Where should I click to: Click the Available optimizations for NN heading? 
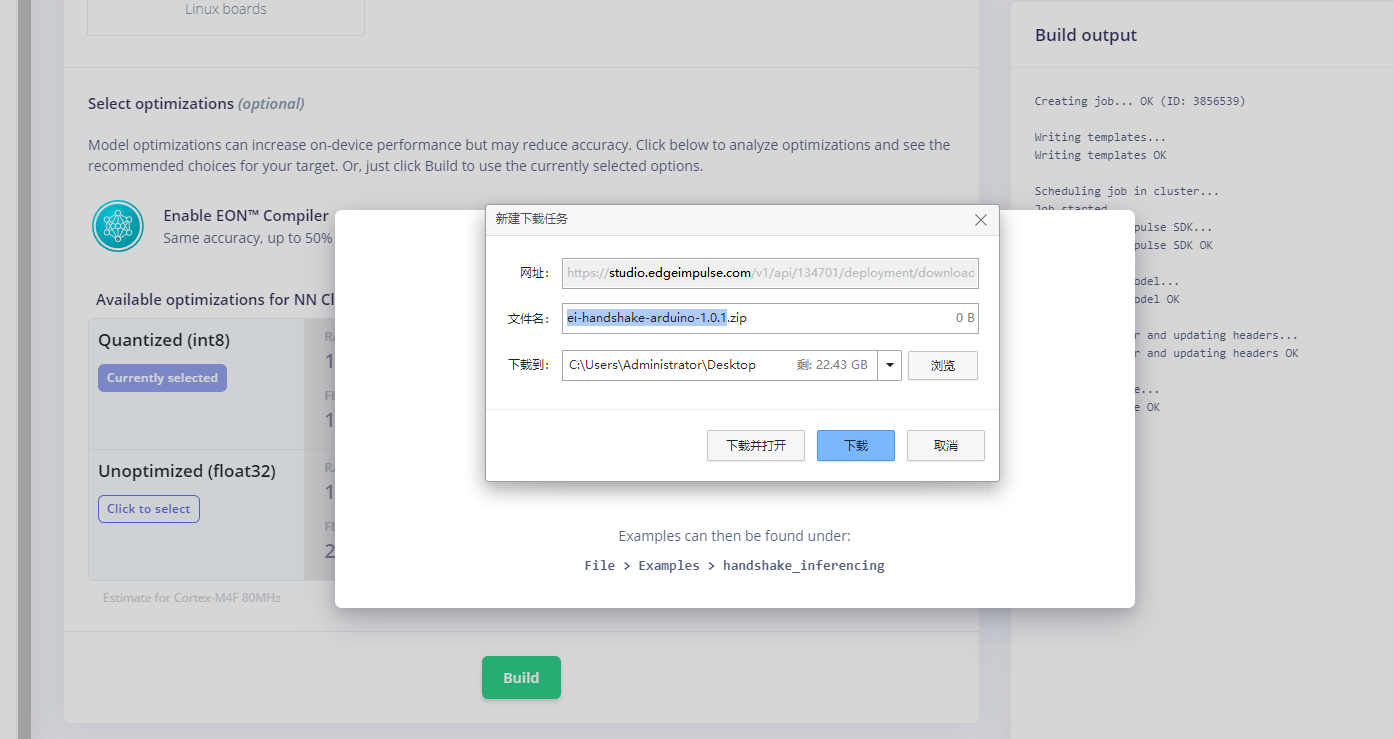[x=215, y=300]
